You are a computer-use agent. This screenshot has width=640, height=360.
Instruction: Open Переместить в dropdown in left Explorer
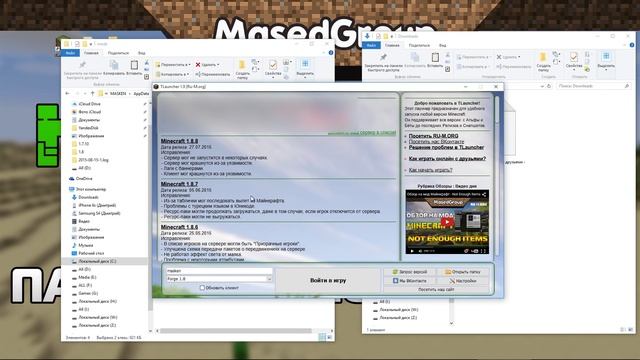pyautogui.click(x=173, y=64)
